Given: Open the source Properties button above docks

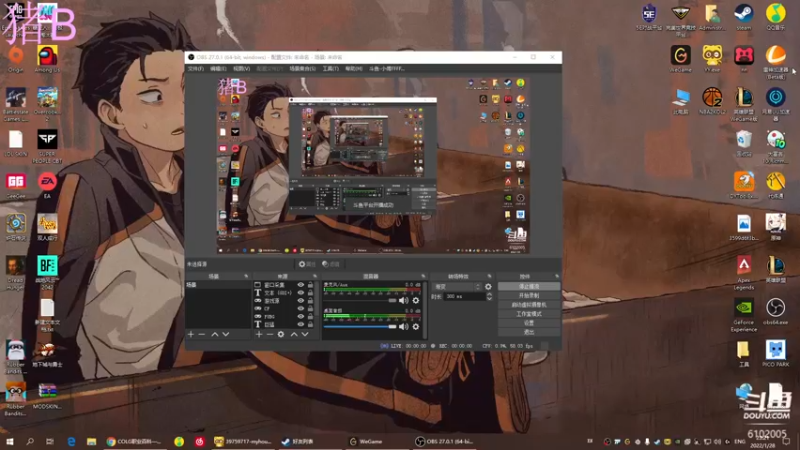Looking at the screenshot, I should coord(307,264).
